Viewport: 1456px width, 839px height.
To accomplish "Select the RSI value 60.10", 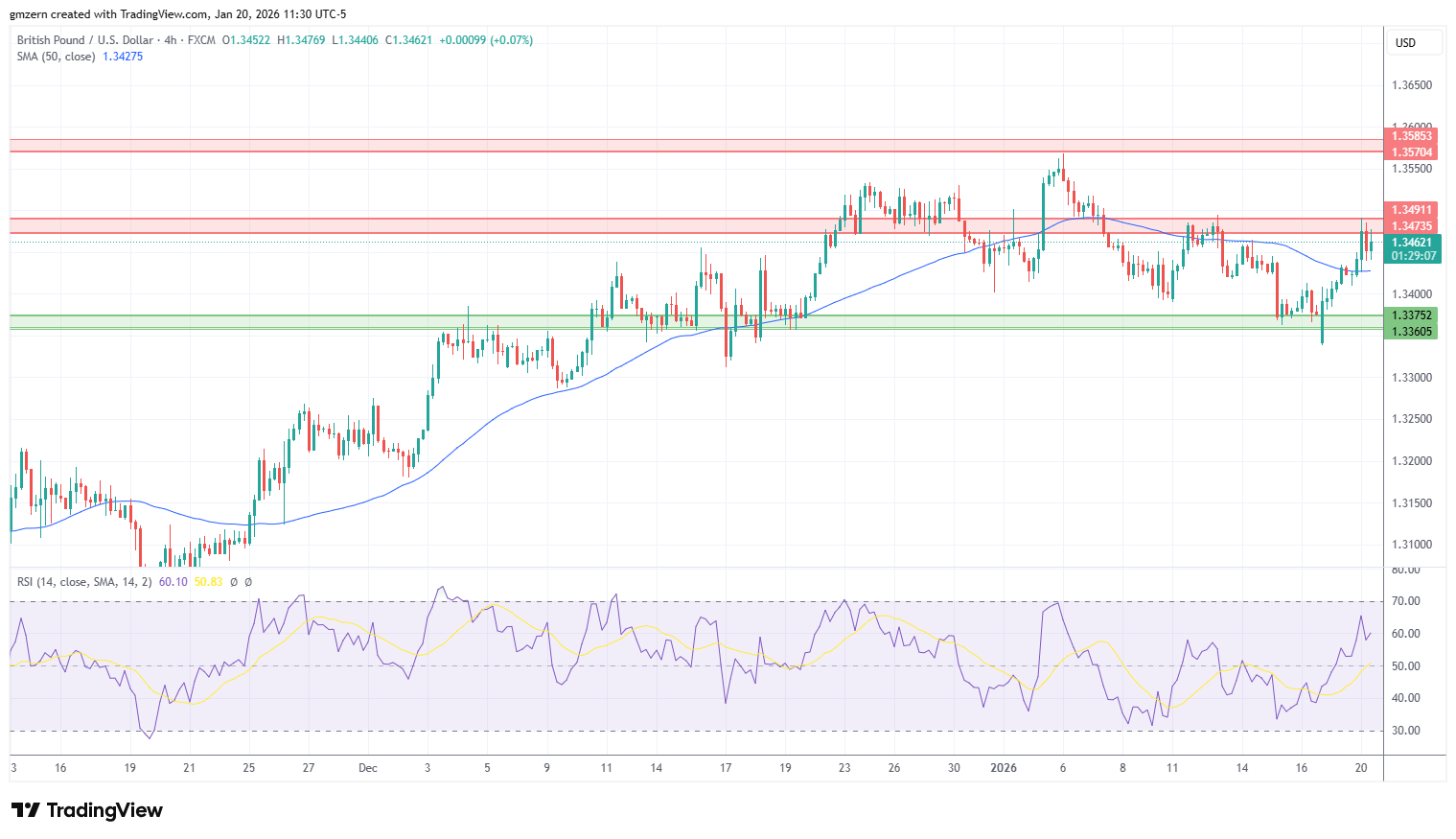I will pyautogui.click(x=173, y=582).
